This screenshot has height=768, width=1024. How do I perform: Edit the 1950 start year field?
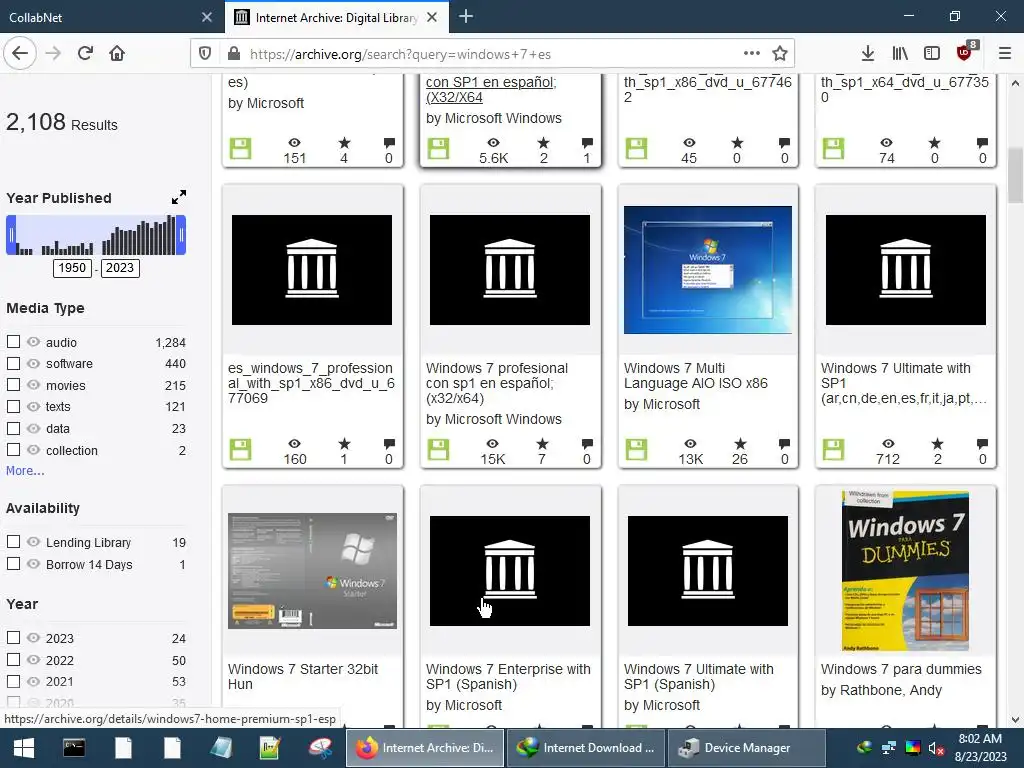point(72,268)
